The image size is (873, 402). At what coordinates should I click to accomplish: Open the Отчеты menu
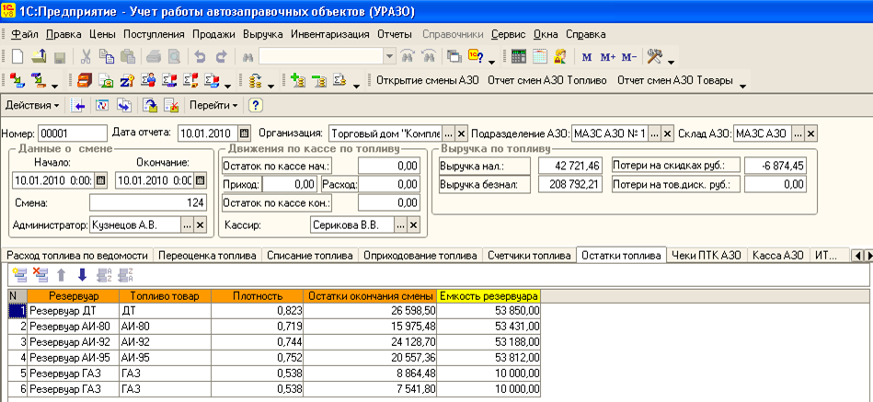coord(394,35)
